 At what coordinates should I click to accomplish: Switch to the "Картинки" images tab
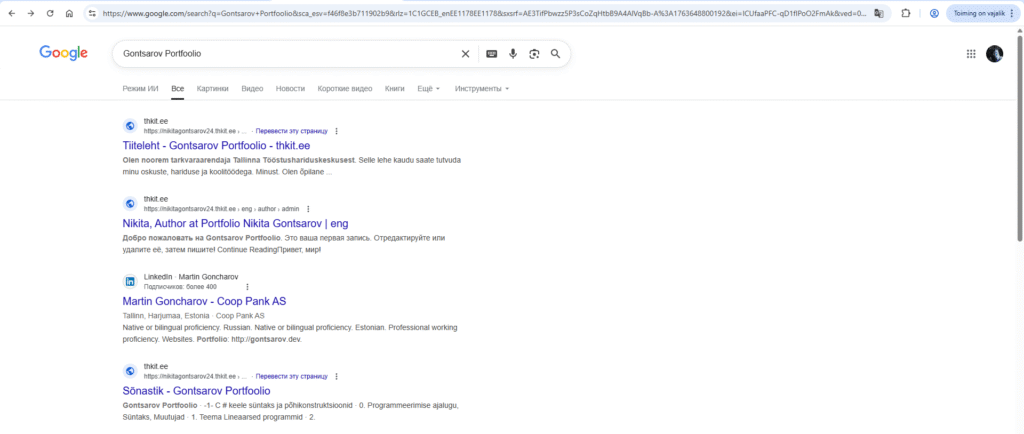212,89
